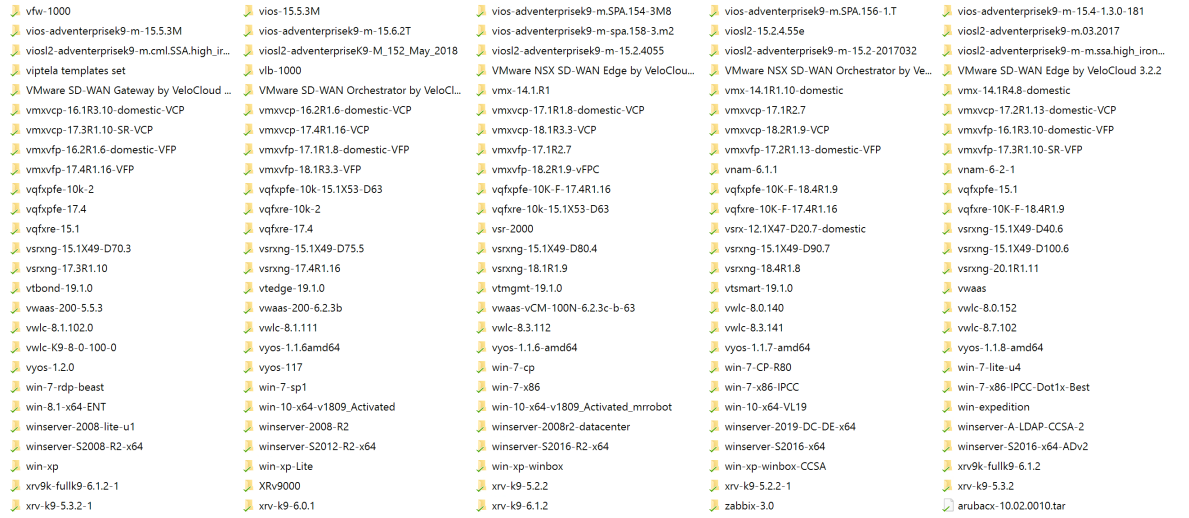
Task: Select 'vios-adventerprisek9-m-15.5.3M' folder name
Action: (103, 31)
